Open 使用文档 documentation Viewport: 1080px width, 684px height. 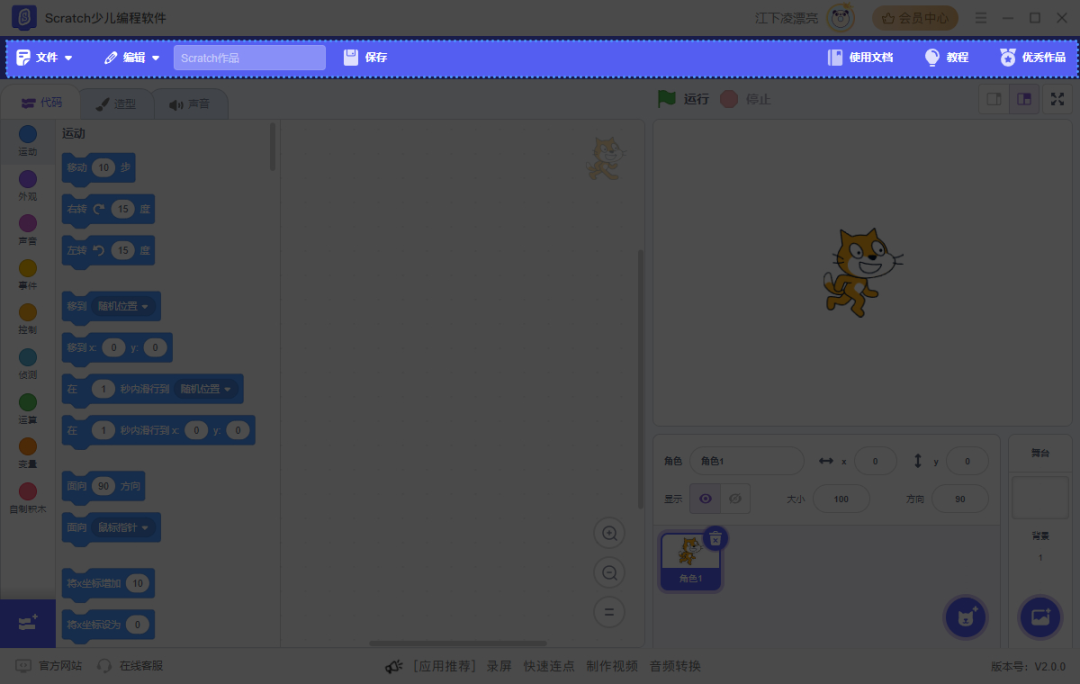(860, 58)
